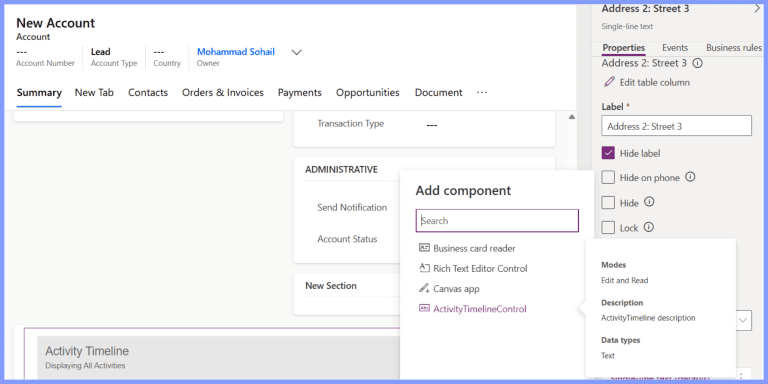Select Rich Text Editor Control component
This screenshot has height=384, width=768.
(473, 268)
